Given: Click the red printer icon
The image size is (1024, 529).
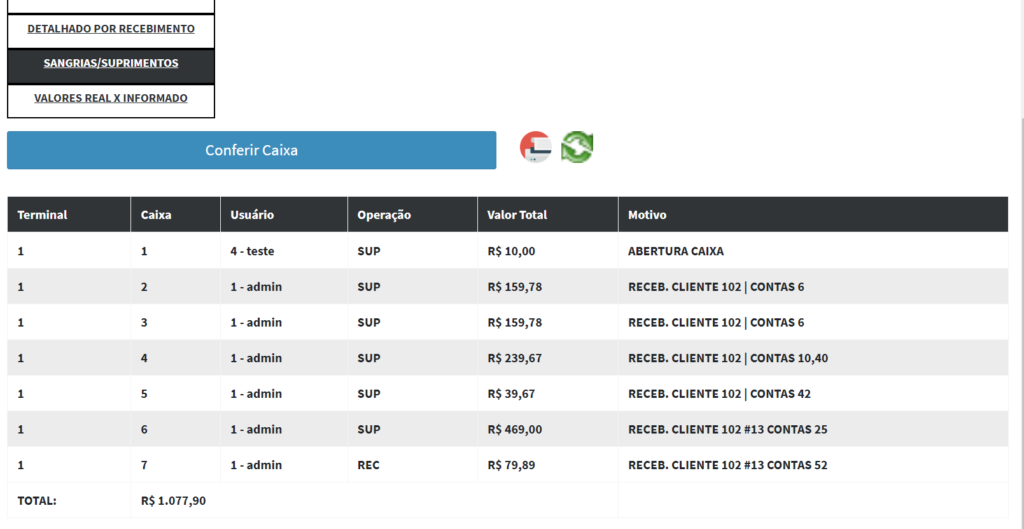Looking at the screenshot, I should (x=536, y=147).
